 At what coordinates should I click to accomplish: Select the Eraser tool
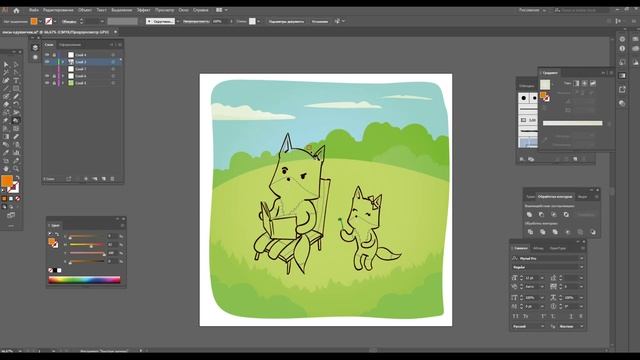[x=6, y=104]
